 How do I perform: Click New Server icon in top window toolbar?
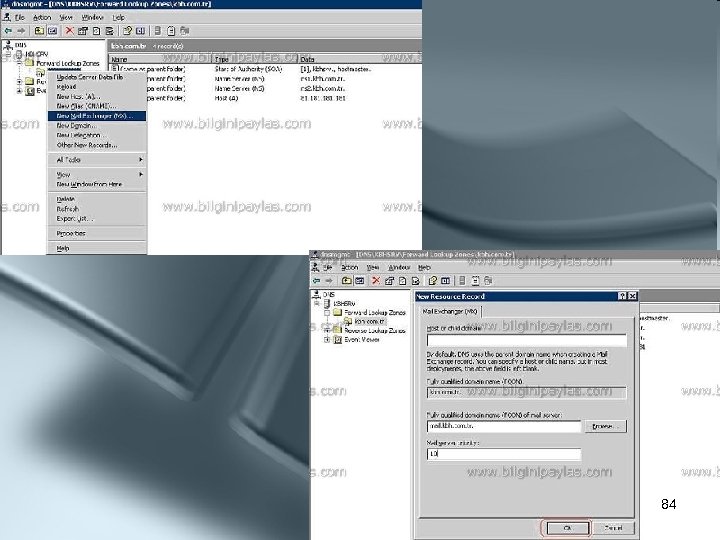(x=158, y=31)
